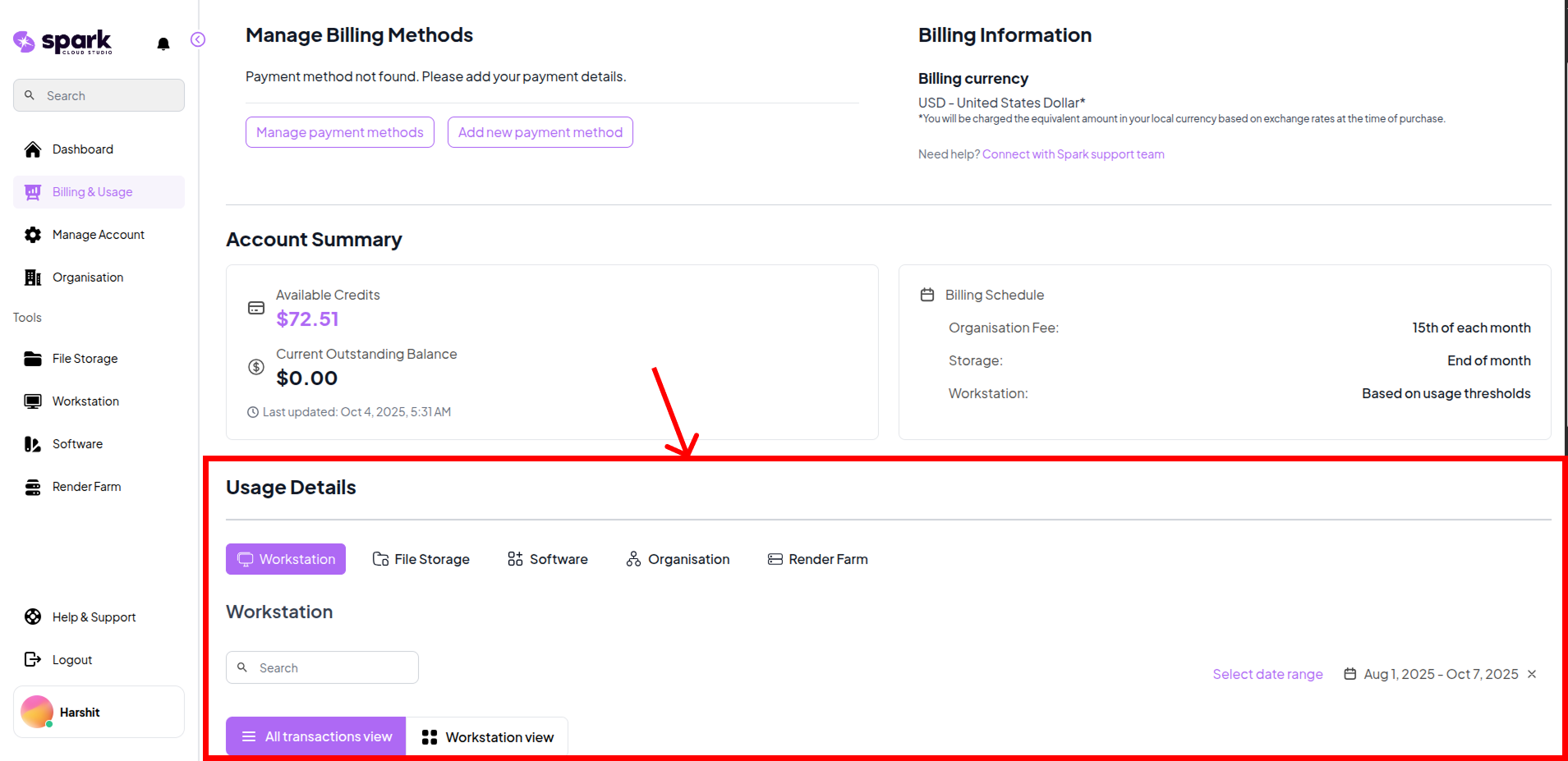Open the Harshit user profile card

(x=99, y=712)
